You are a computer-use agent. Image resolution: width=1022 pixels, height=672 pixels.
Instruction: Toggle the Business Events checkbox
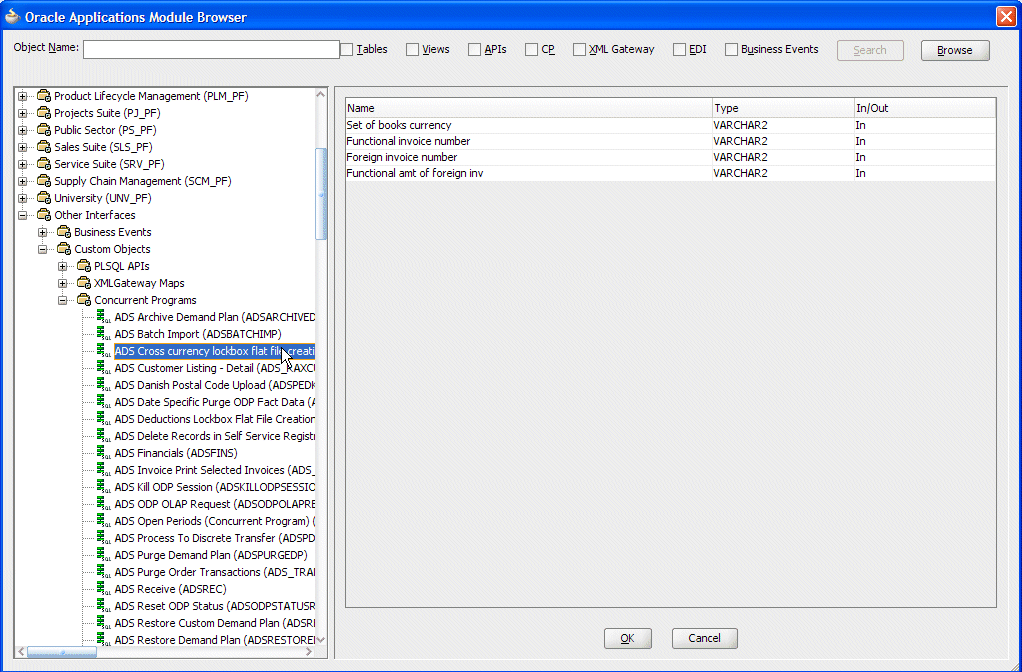pyautogui.click(x=731, y=50)
